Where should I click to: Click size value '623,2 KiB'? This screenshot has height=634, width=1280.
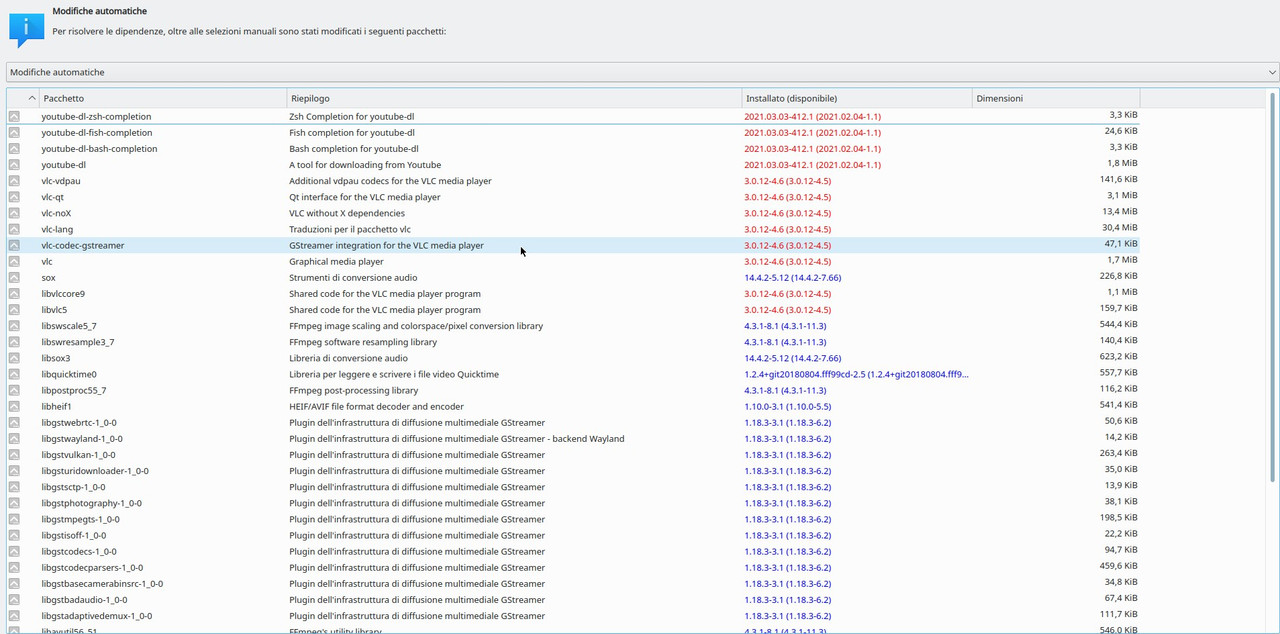1118,357
